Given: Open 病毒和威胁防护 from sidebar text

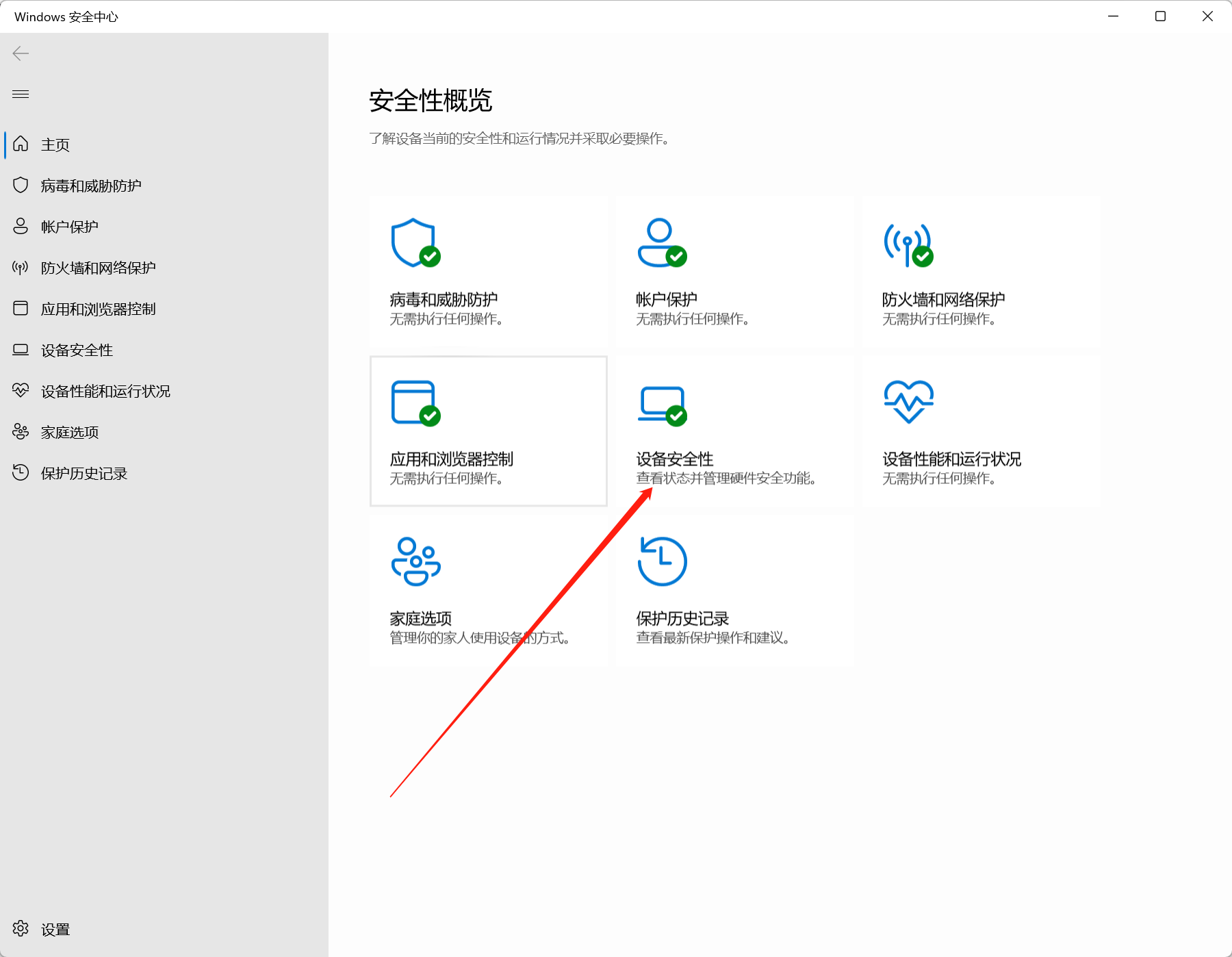Looking at the screenshot, I should coord(91,186).
